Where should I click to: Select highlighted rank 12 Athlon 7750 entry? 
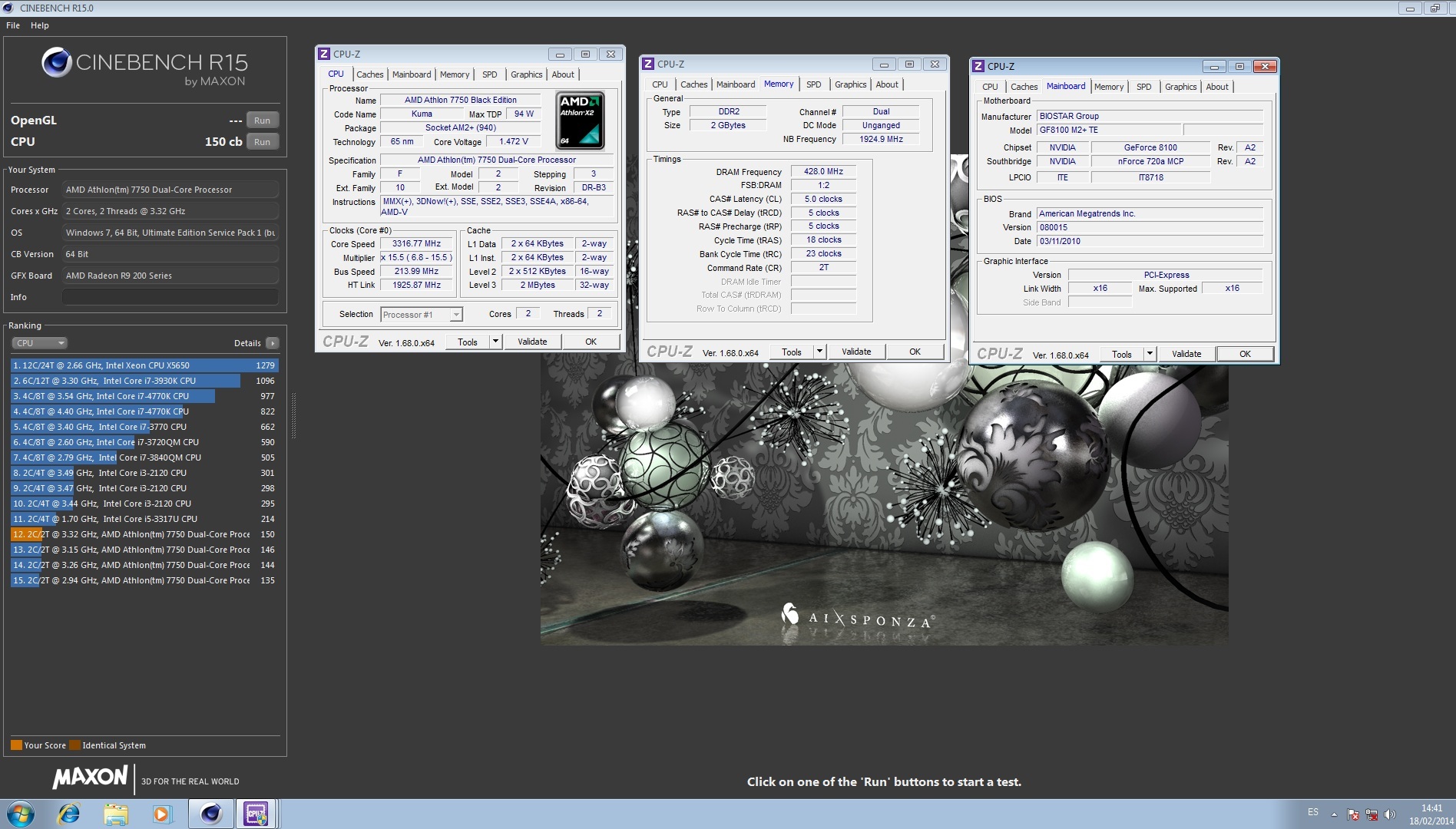[x=144, y=534]
